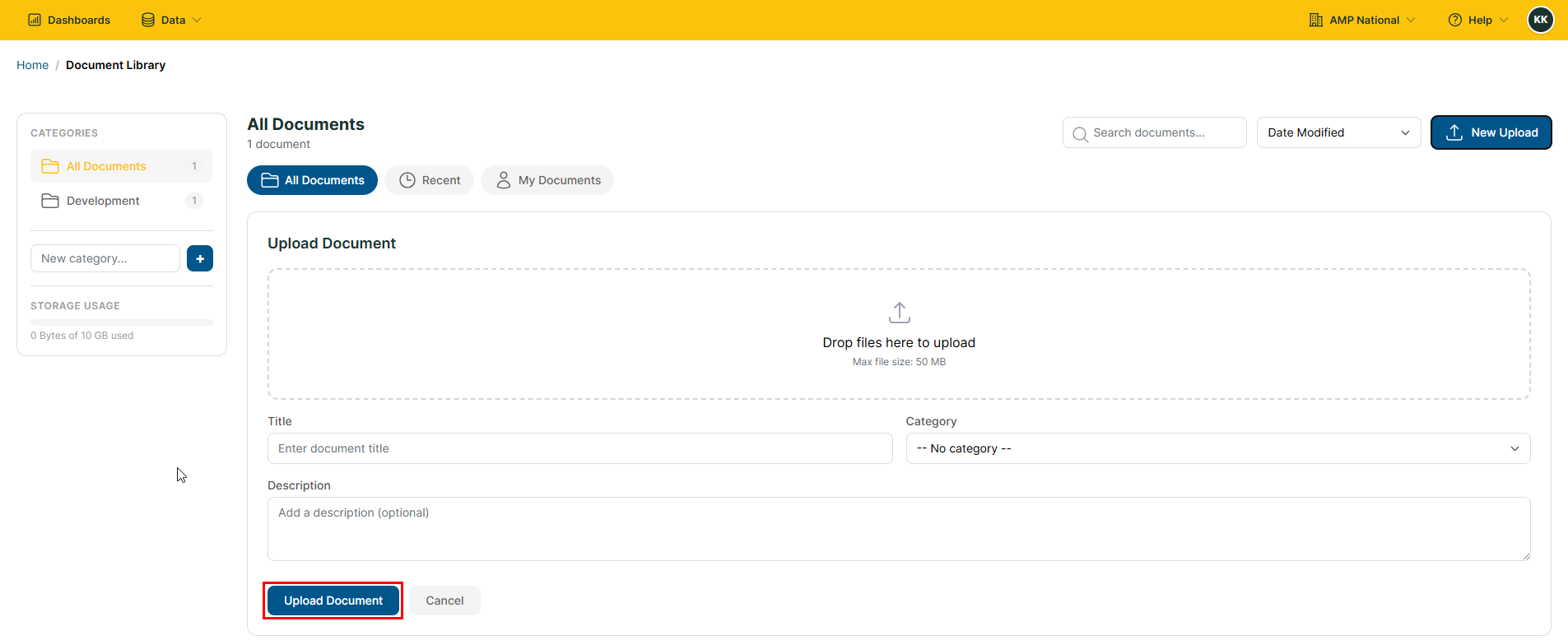Screen dimensions: 1568x640
Task: Focus the Description textarea
Action: 899,529
